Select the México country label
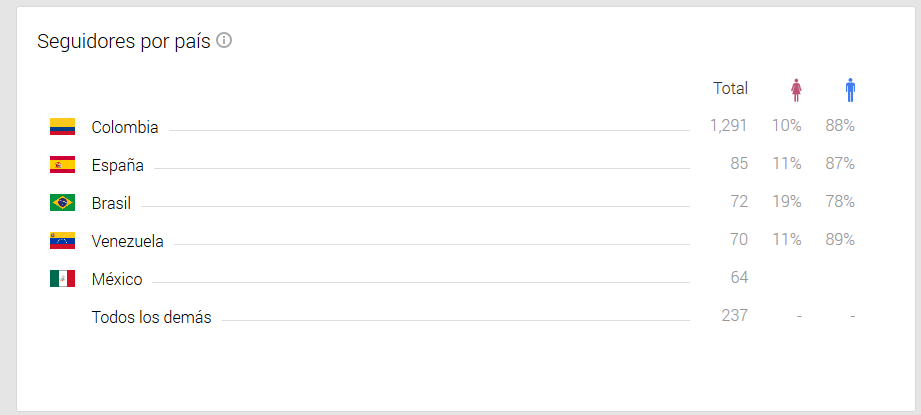The image size is (921, 415). coord(117,279)
